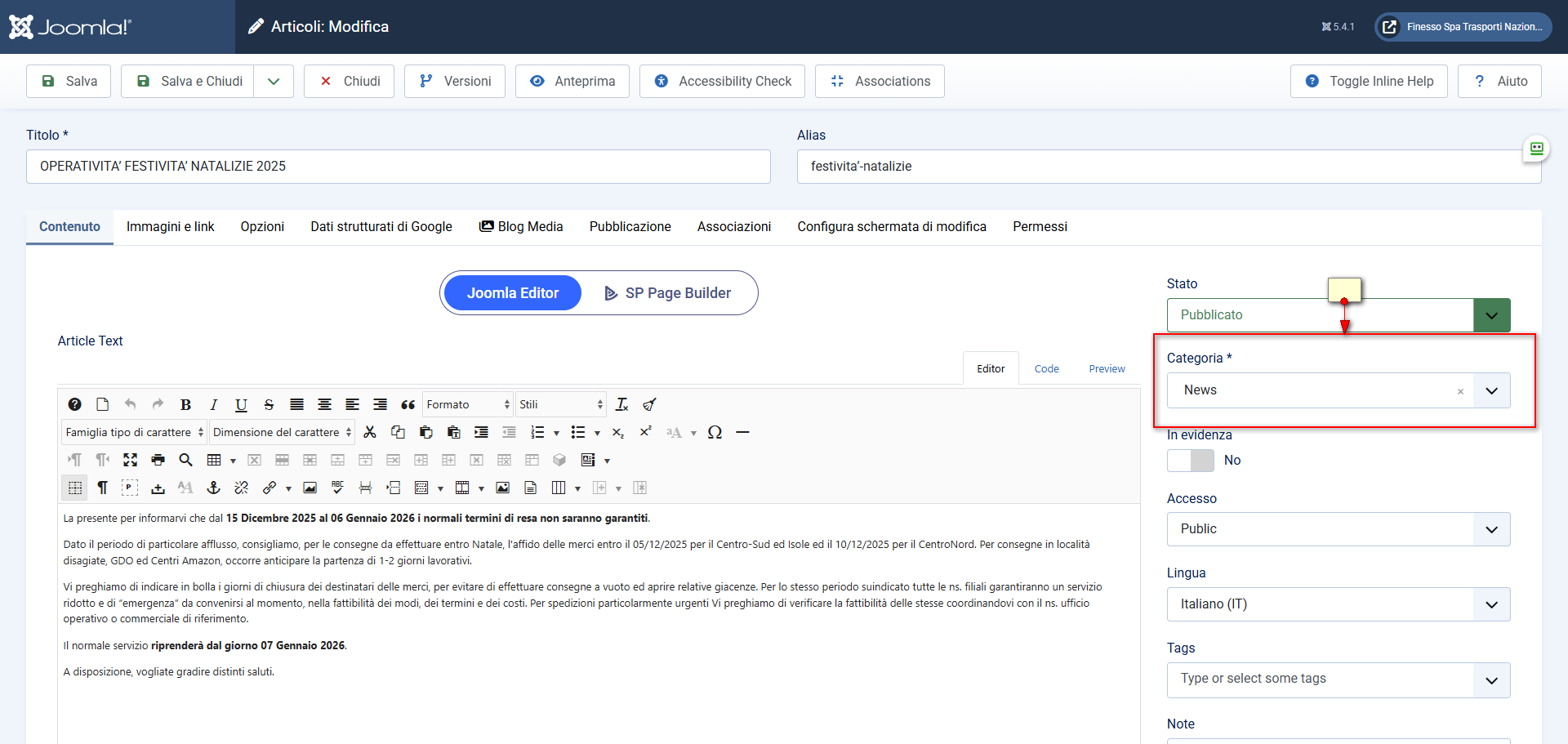Viewport: 1568px width, 744px height.
Task: Insert an anchor with the anchor icon
Action: (213, 488)
